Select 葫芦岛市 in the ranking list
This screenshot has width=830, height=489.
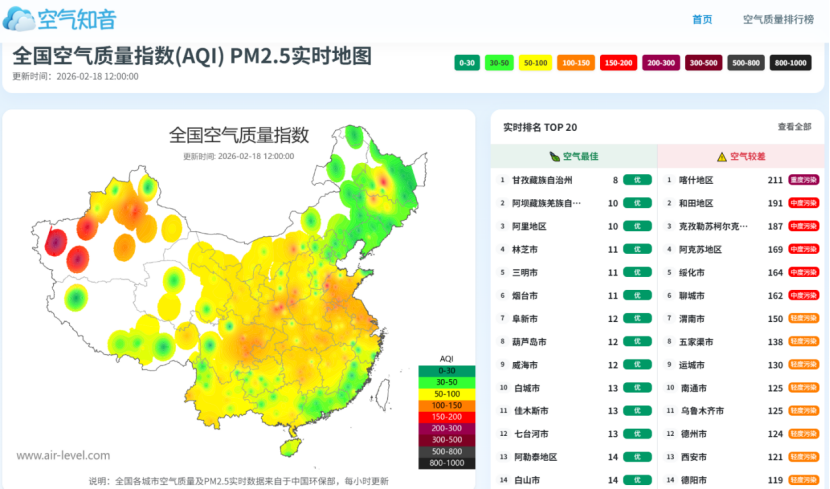529,342
